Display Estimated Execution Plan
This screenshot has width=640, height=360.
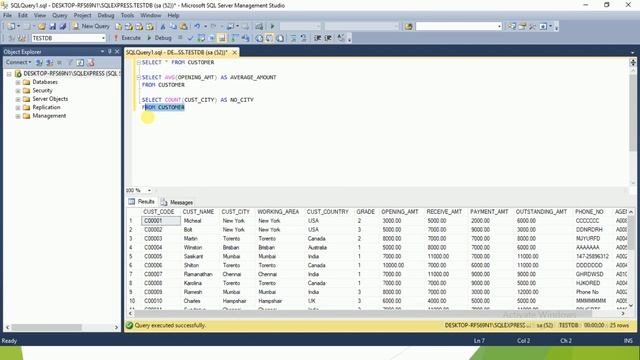click(x=201, y=38)
